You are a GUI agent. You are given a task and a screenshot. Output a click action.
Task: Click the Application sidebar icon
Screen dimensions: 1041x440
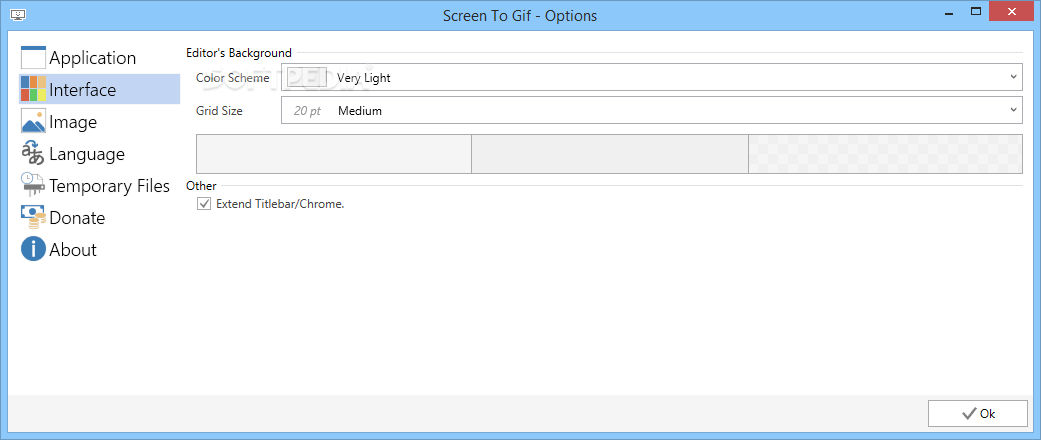click(x=33, y=57)
